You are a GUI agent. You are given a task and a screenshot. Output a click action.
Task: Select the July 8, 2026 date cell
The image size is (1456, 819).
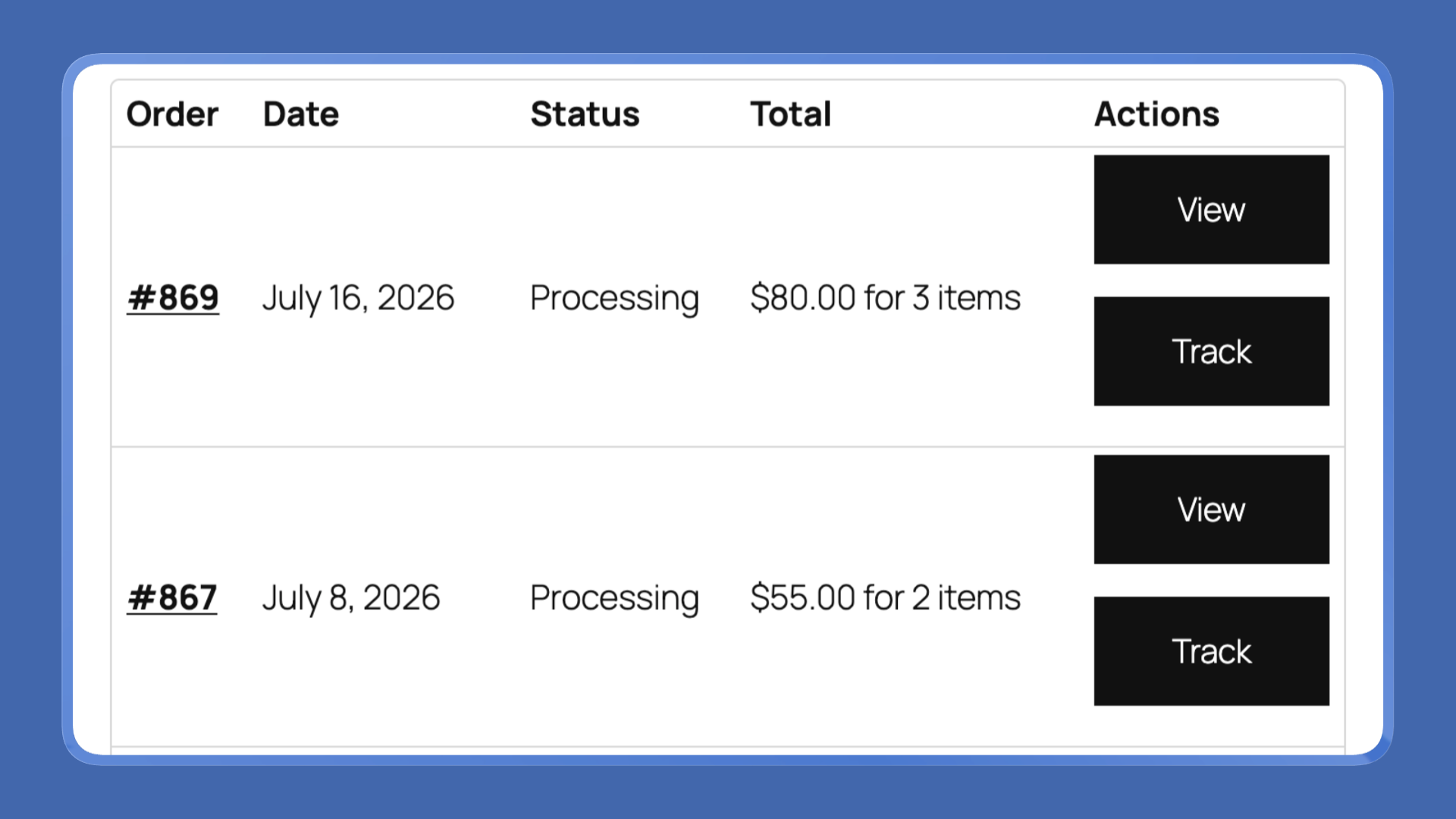351,598
